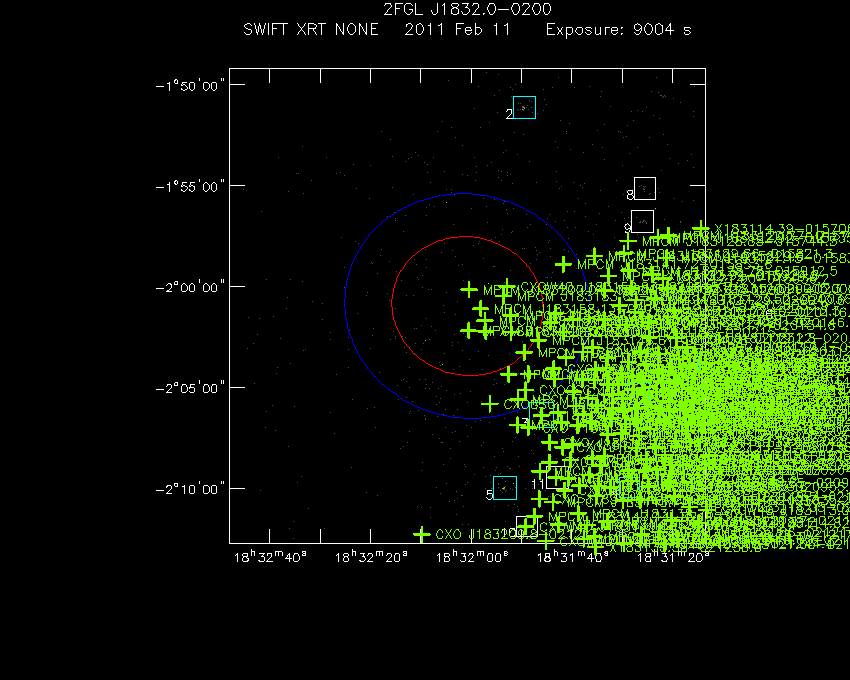Click the source number 11 label
Viewport: 850px width, 680px height.
pos(538,484)
